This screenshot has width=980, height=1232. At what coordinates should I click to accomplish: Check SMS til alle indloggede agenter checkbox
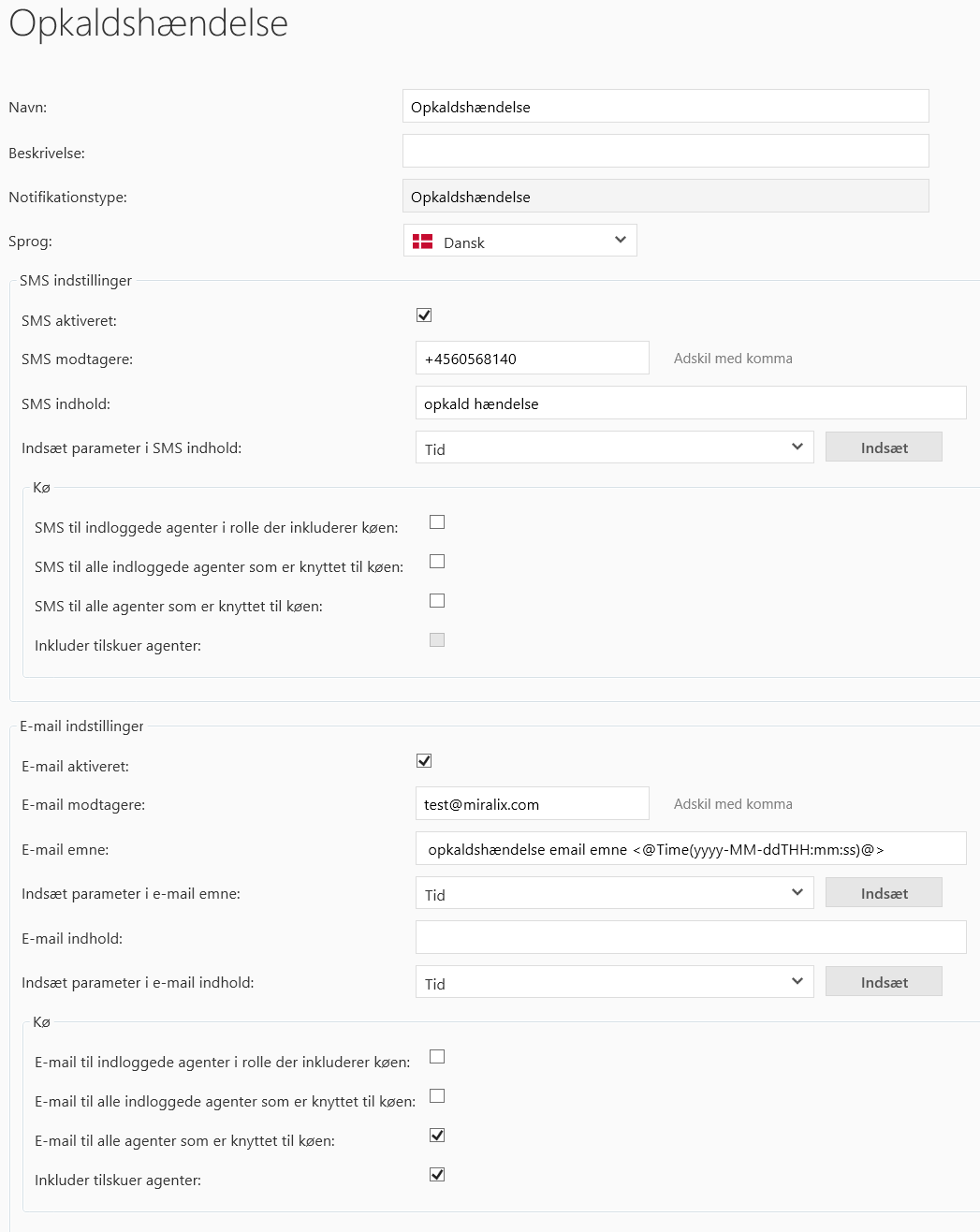point(437,562)
